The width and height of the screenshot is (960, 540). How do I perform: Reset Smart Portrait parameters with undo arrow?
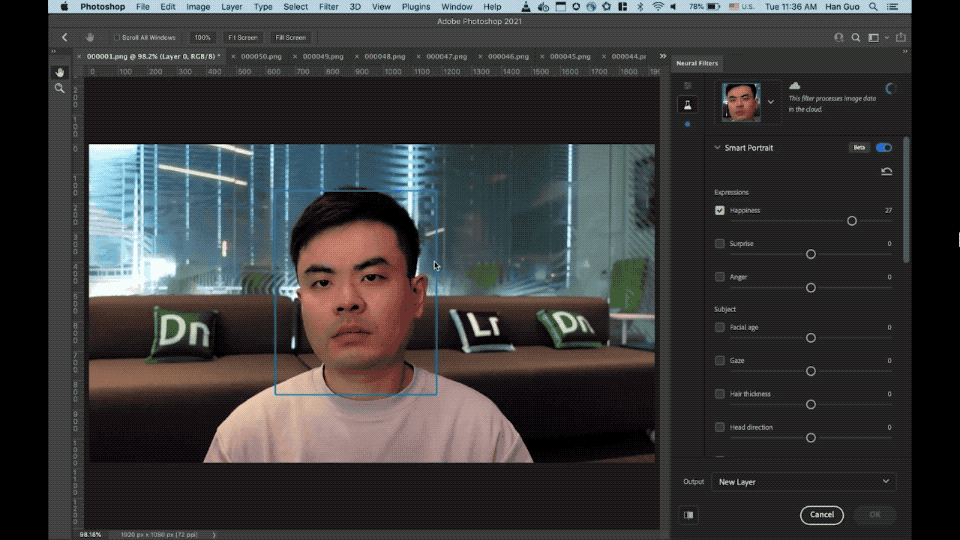coord(886,172)
